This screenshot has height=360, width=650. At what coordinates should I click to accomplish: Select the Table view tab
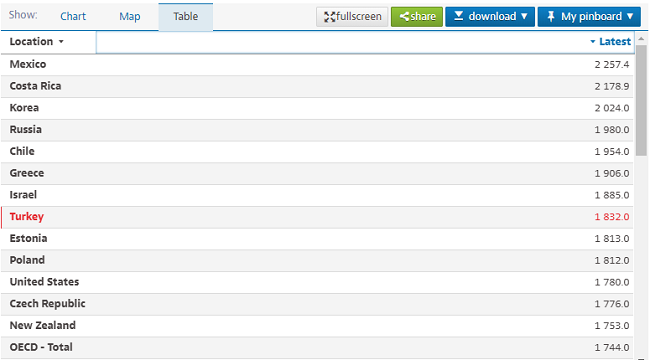pos(186,17)
